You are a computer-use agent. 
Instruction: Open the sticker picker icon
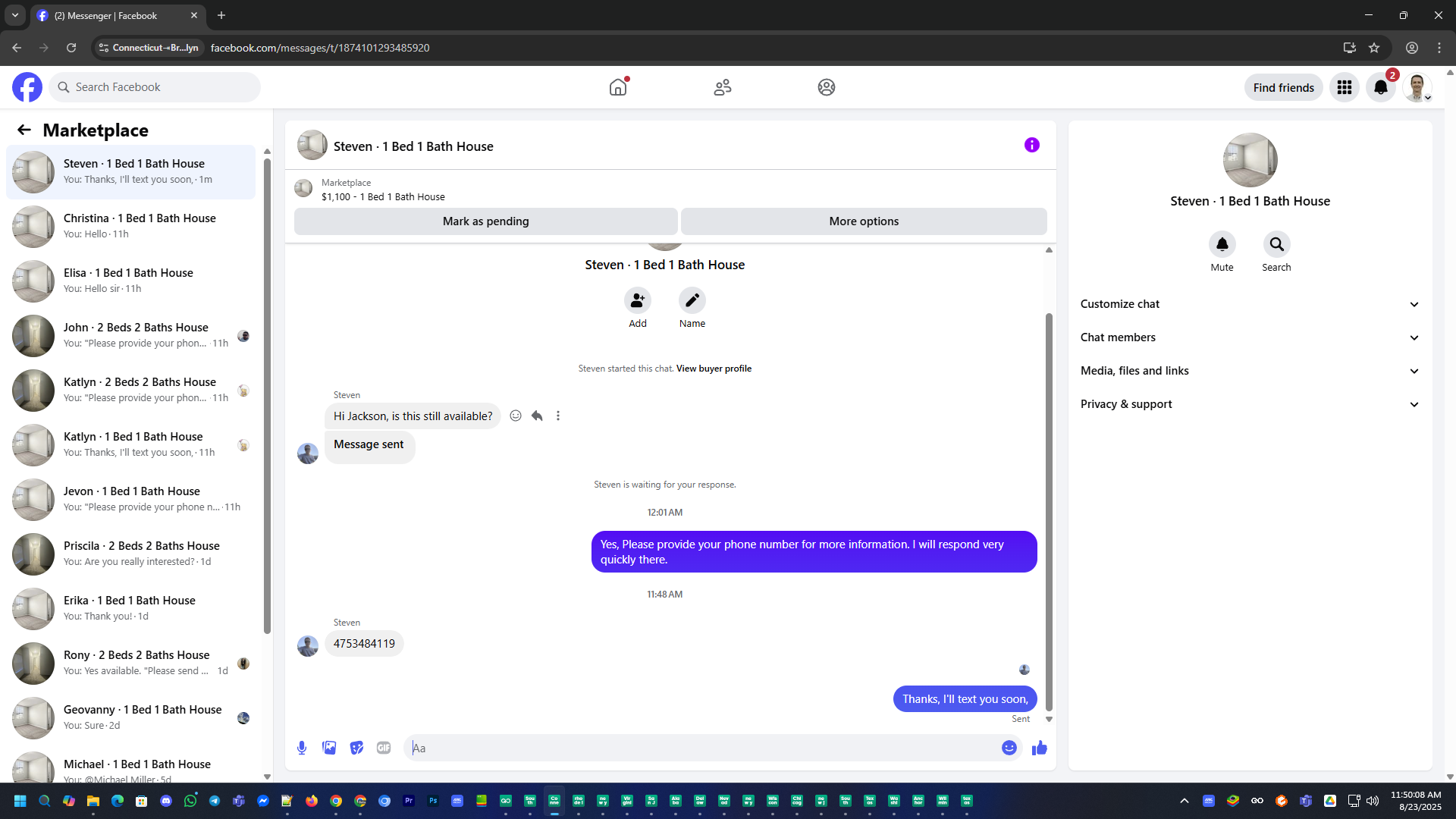pos(356,748)
